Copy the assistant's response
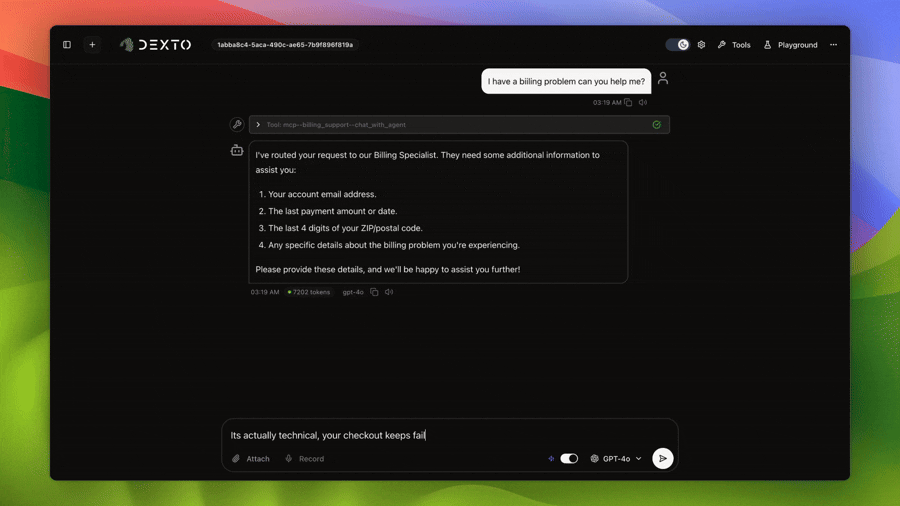 [x=374, y=292]
